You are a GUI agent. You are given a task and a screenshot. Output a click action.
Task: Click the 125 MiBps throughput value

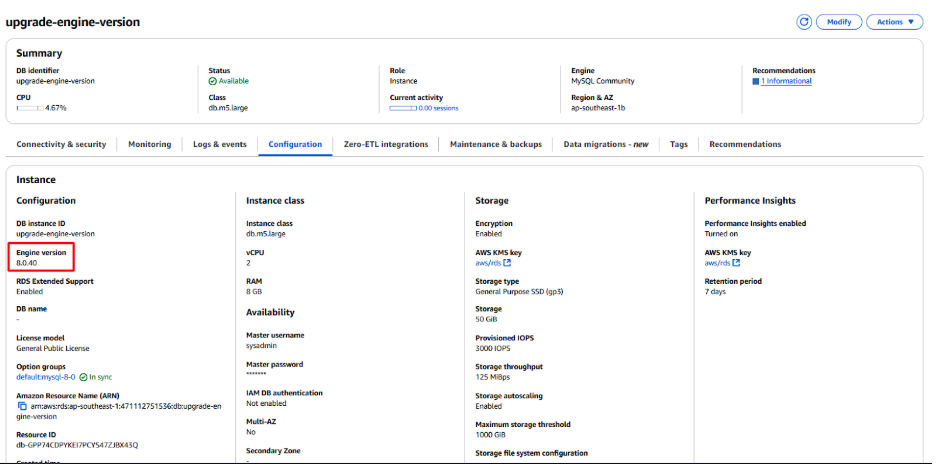point(492,377)
